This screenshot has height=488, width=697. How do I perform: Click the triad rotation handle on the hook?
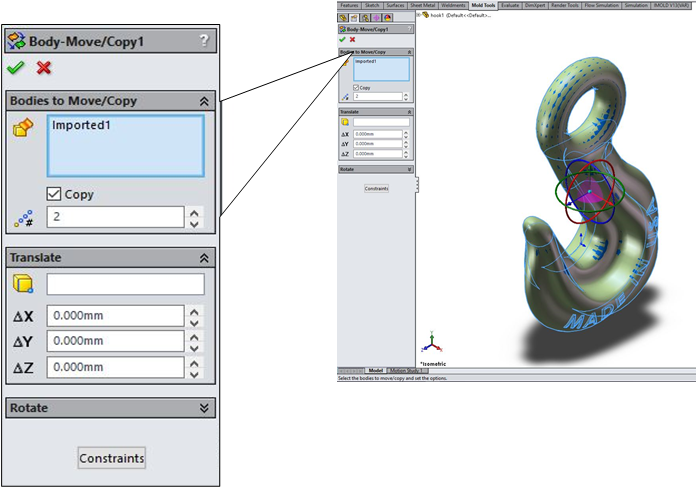pyautogui.click(x=590, y=190)
